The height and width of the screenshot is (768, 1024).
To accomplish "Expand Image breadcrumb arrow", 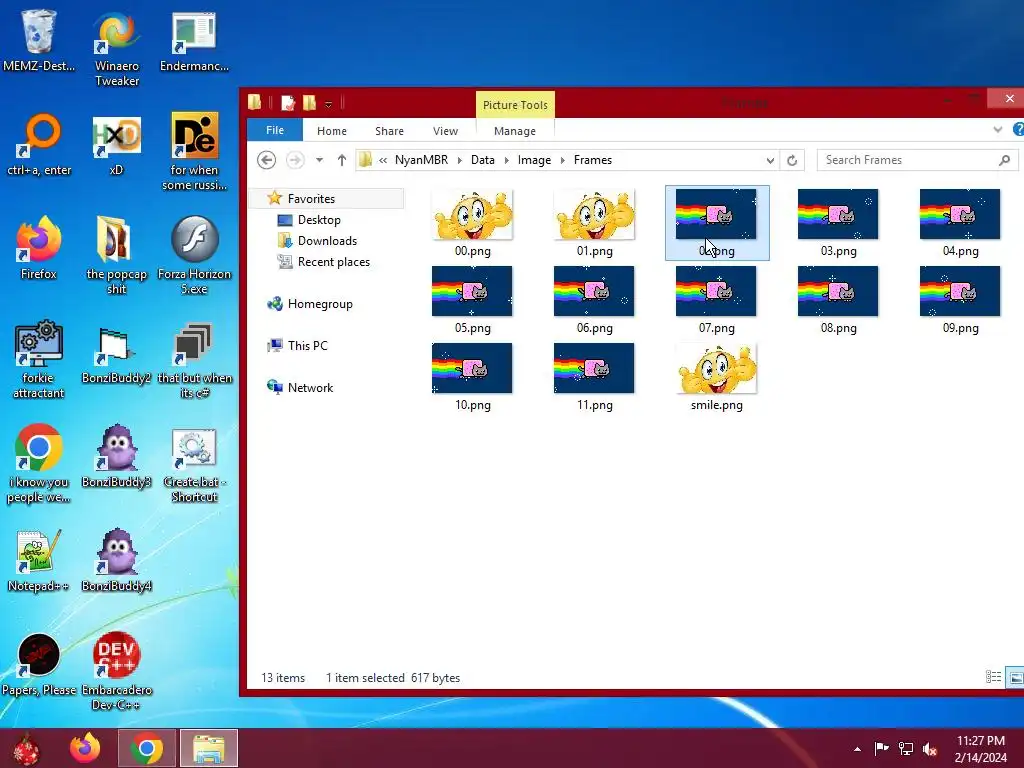I will pyautogui.click(x=562, y=160).
